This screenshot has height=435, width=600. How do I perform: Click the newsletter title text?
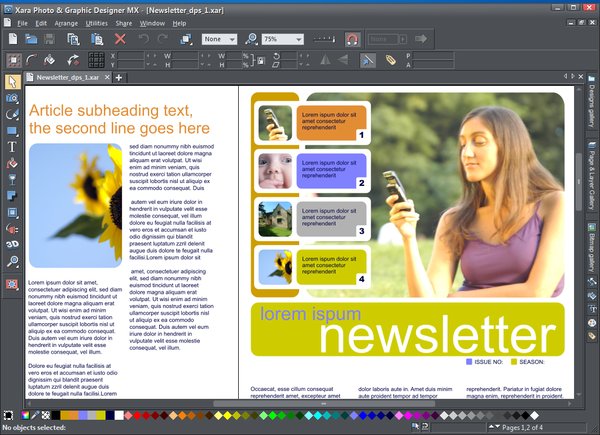(x=437, y=334)
